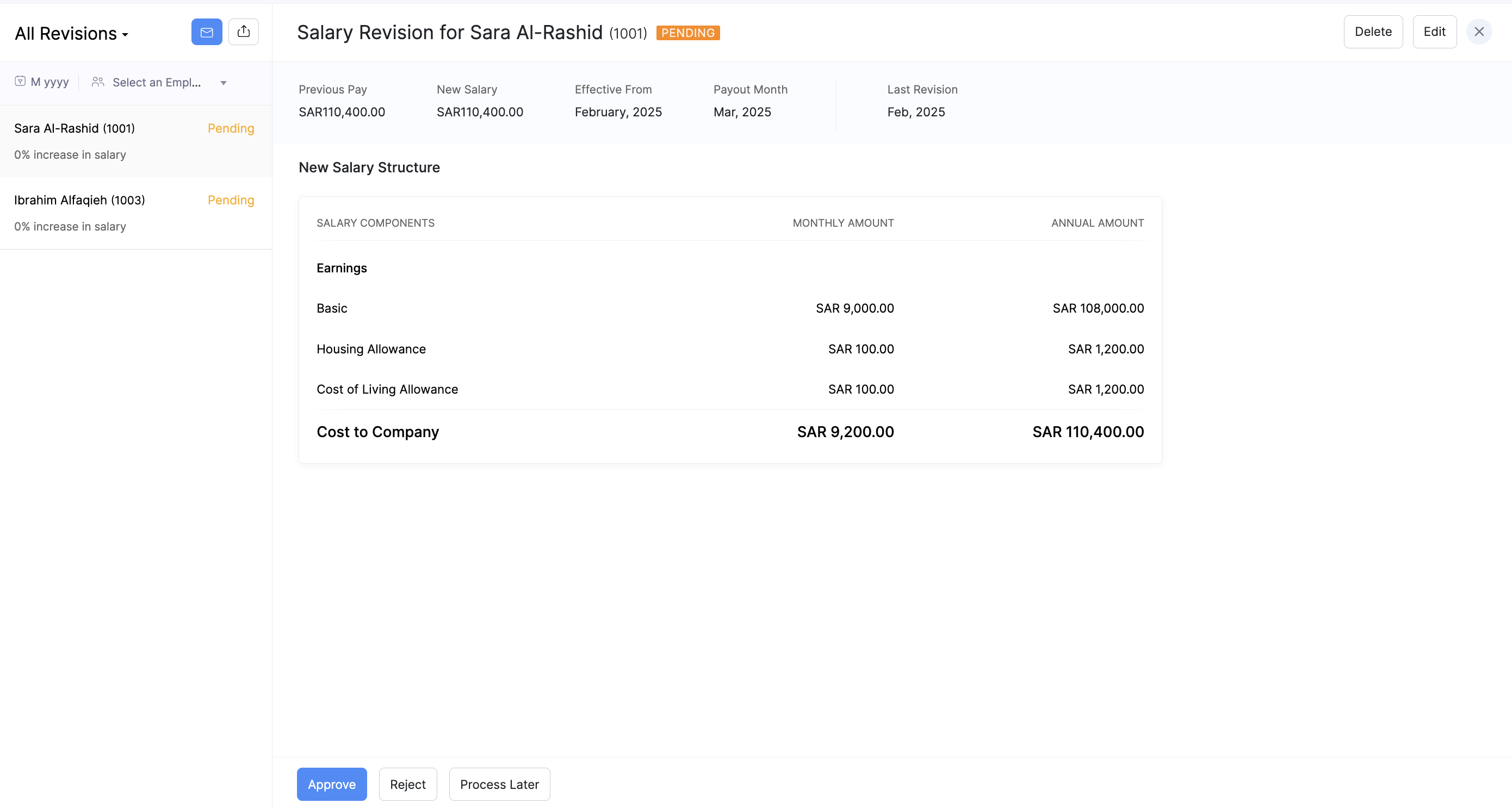Screen dimensions: 1512x809
Task: Expand the Select an Employee dropdown arrow
Action: click(223, 83)
